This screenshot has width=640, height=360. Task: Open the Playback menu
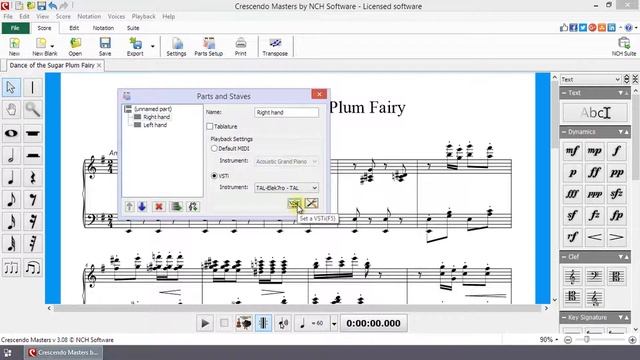pyautogui.click(x=143, y=17)
